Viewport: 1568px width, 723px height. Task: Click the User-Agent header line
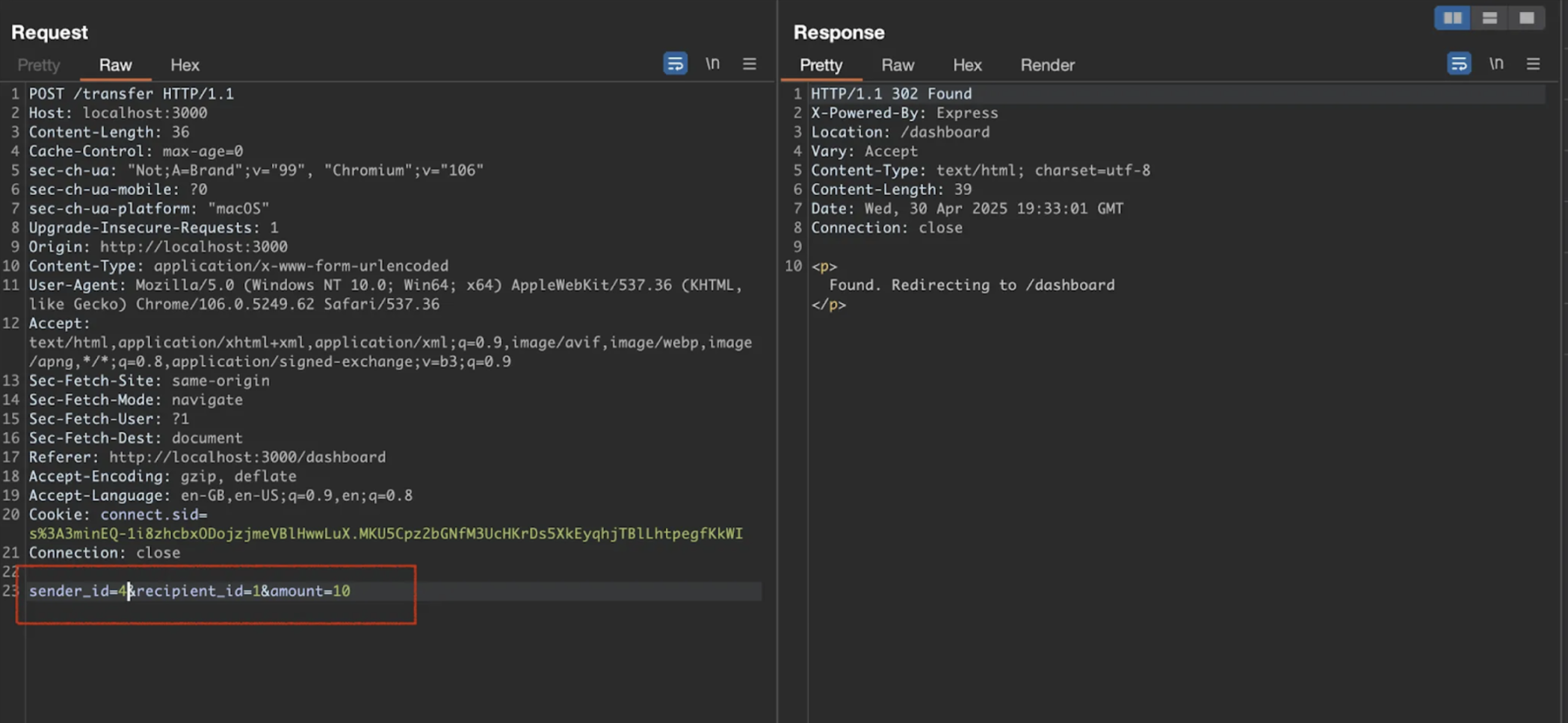pos(386,294)
